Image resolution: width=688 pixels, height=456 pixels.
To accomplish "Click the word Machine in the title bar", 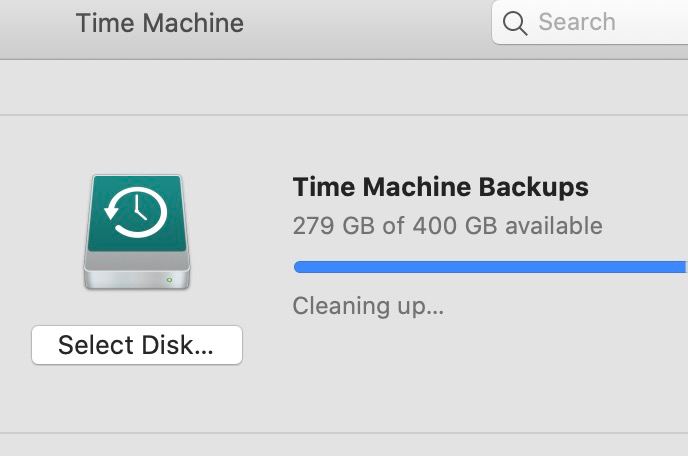I will click(193, 23).
